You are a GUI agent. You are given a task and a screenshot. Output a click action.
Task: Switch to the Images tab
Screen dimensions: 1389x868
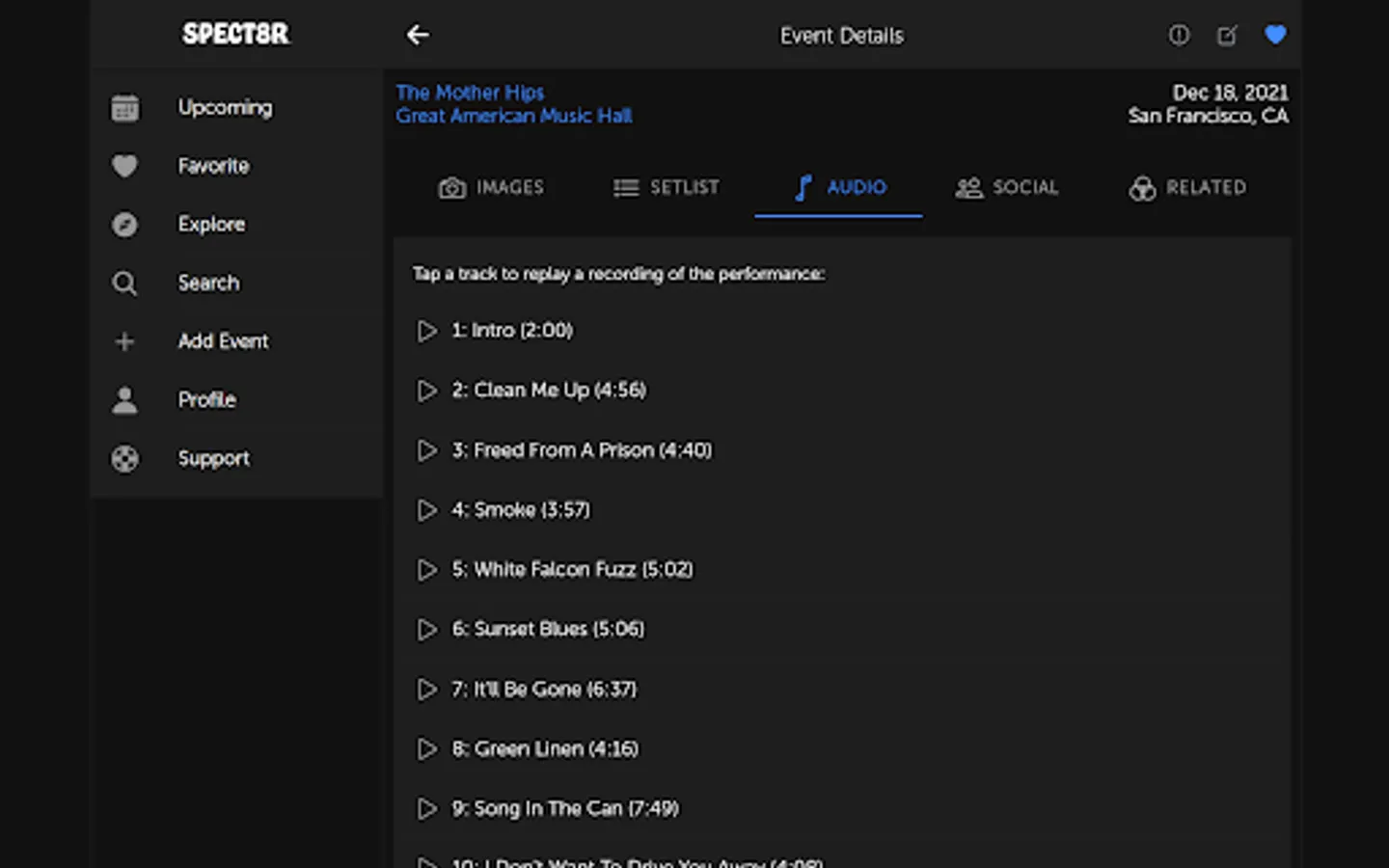(492, 188)
